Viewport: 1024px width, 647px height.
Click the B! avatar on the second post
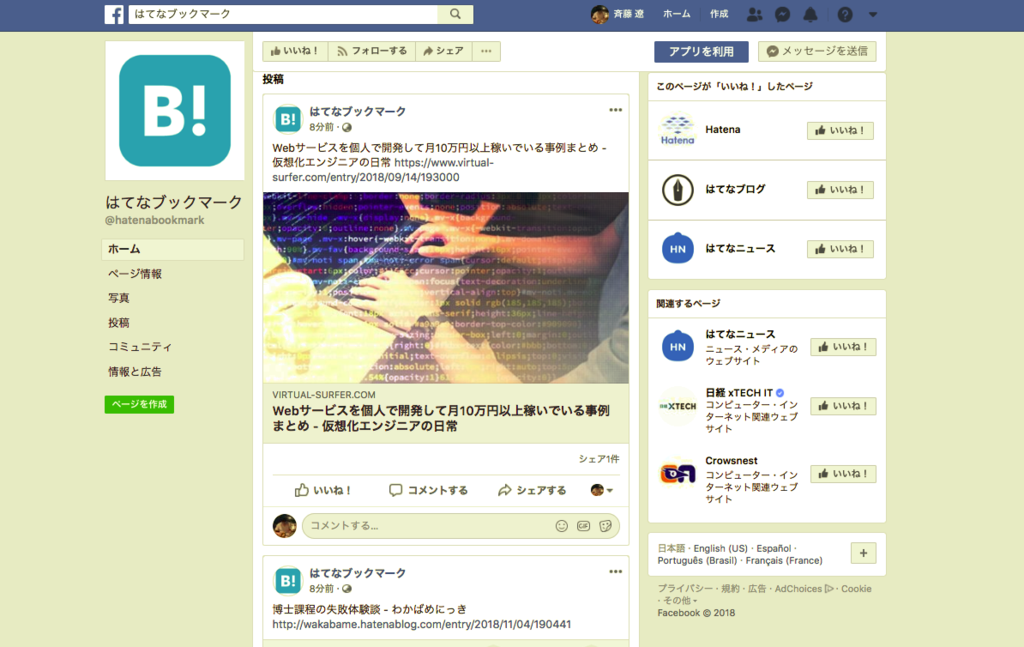pyautogui.click(x=288, y=580)
